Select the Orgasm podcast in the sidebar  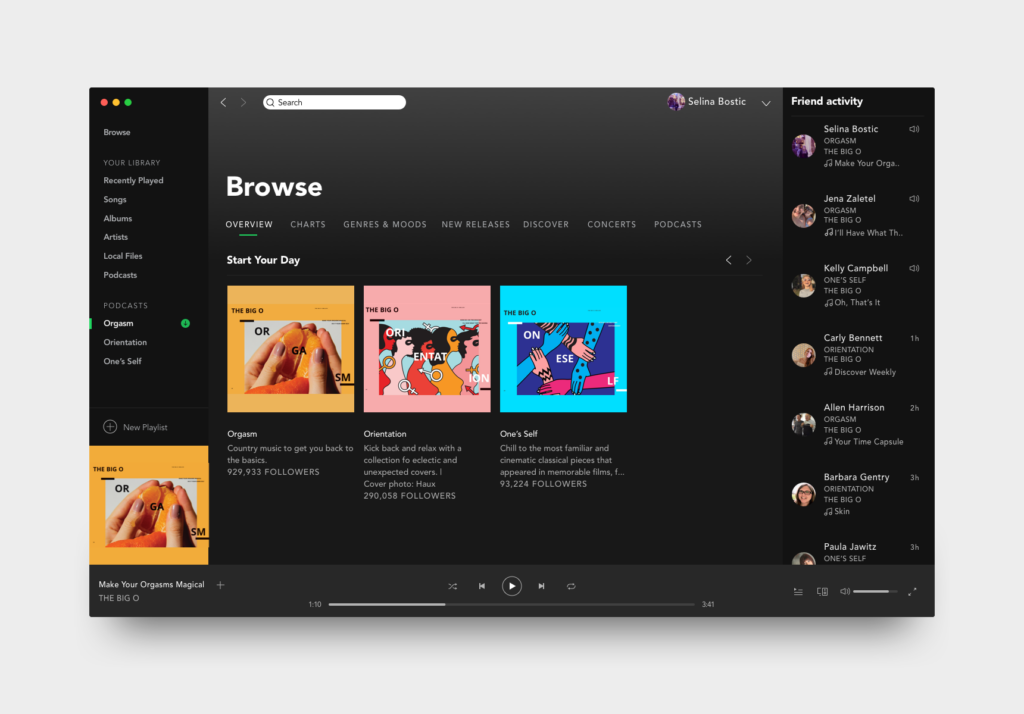pyautogui.click(x=118, y=323)
